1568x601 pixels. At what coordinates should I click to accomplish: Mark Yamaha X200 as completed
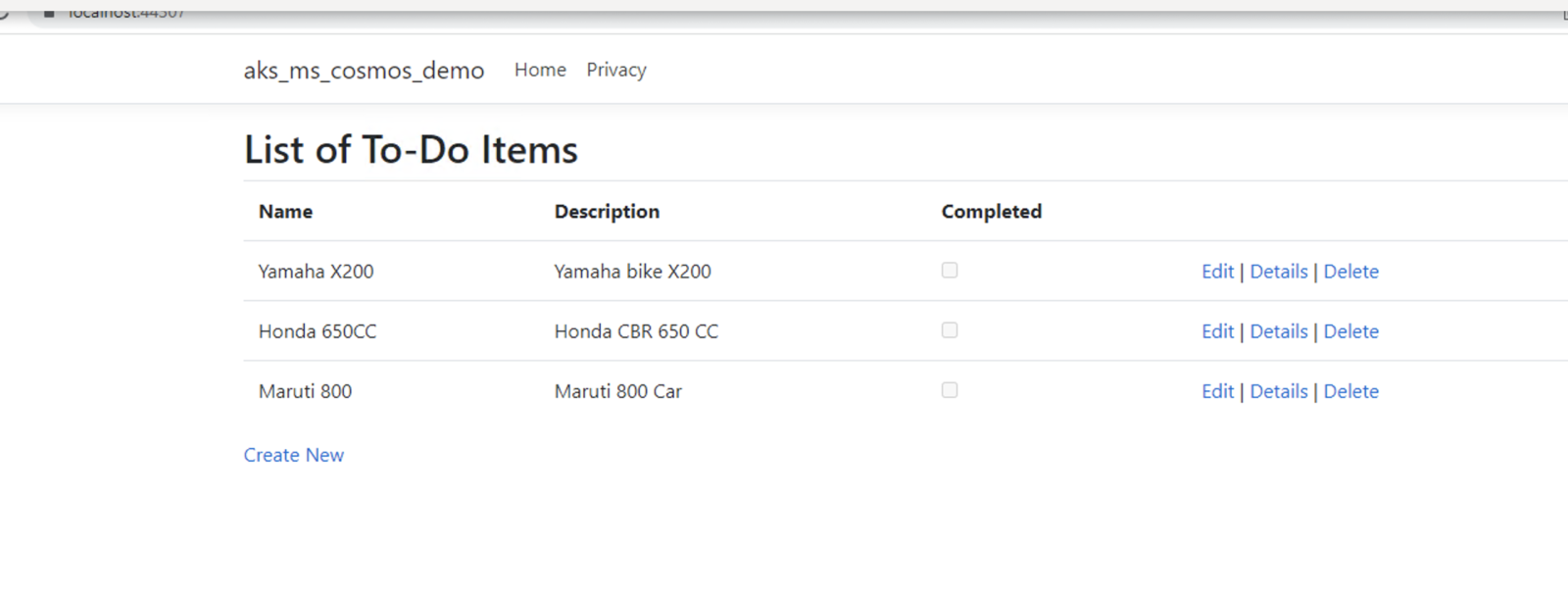tap(949, 270)
